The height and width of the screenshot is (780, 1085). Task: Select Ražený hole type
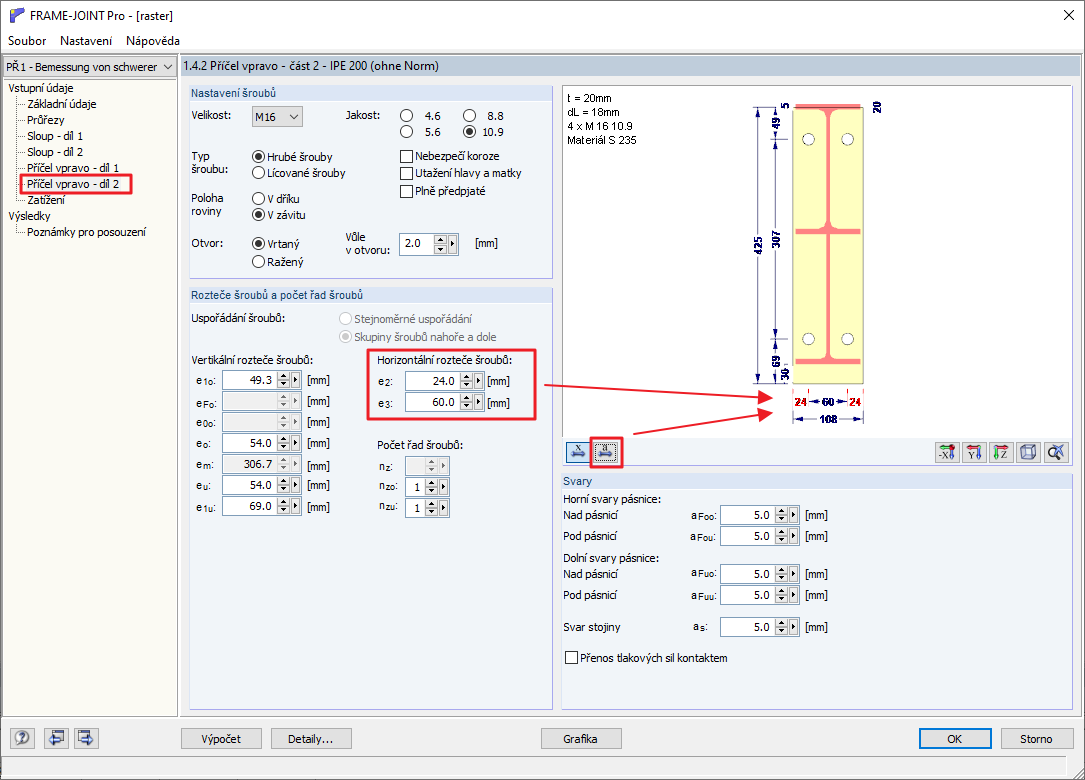pyautogui.click(x=259, y=262)
